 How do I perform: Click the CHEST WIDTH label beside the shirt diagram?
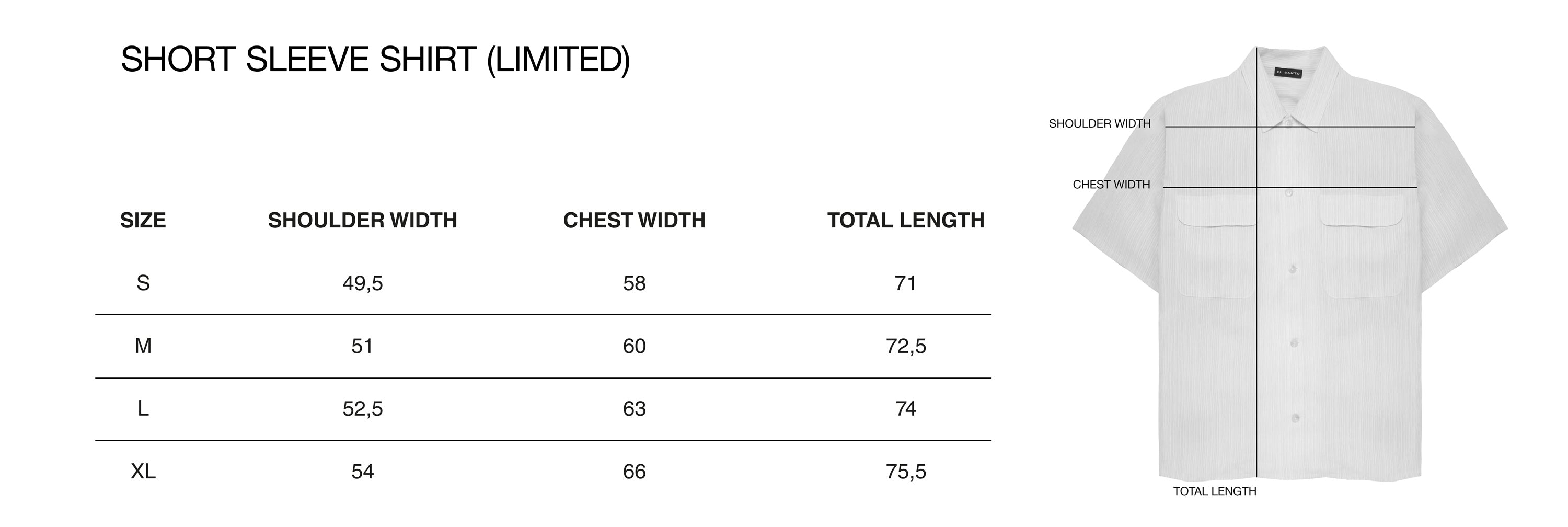pos(1111,185)
